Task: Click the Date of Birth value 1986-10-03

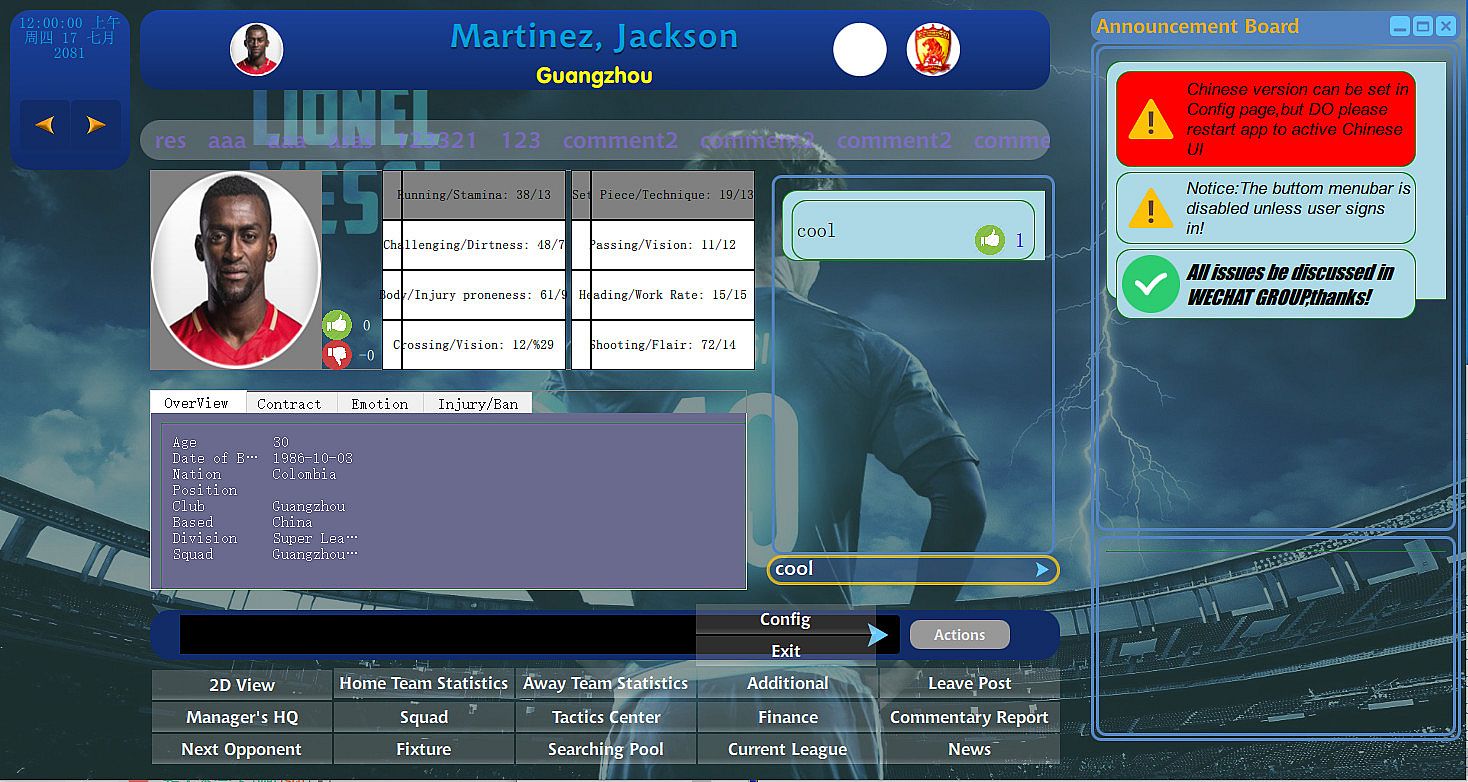Action: [x=312, y=458]
